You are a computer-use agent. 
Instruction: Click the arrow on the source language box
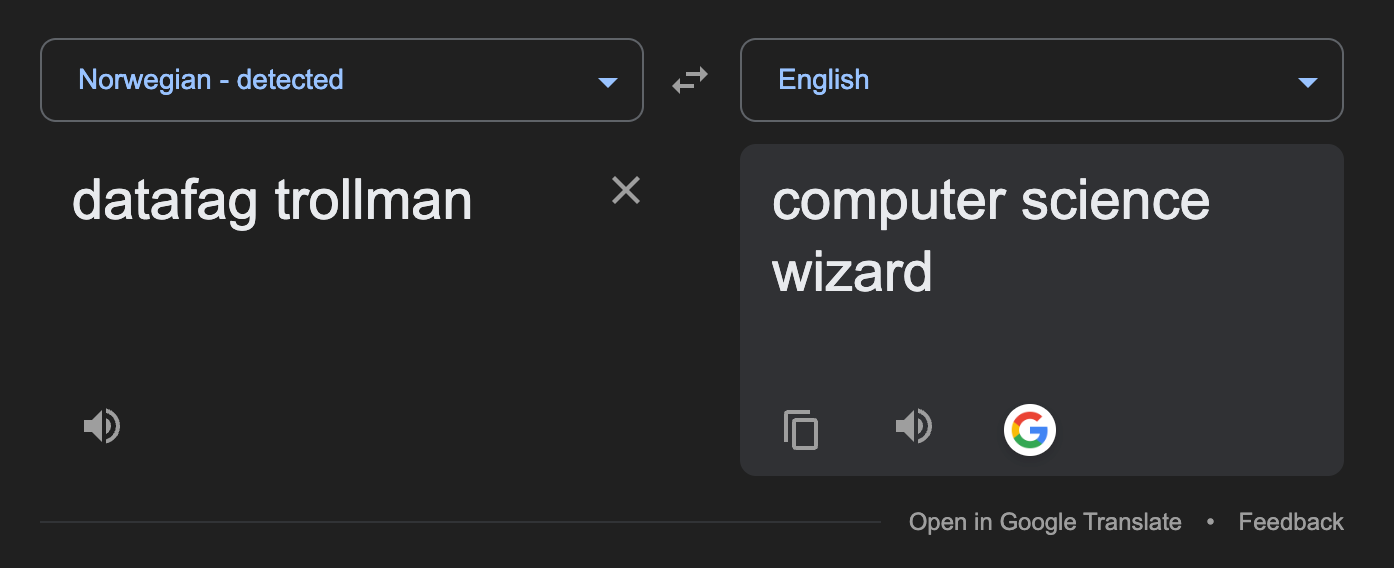point(607,82)
